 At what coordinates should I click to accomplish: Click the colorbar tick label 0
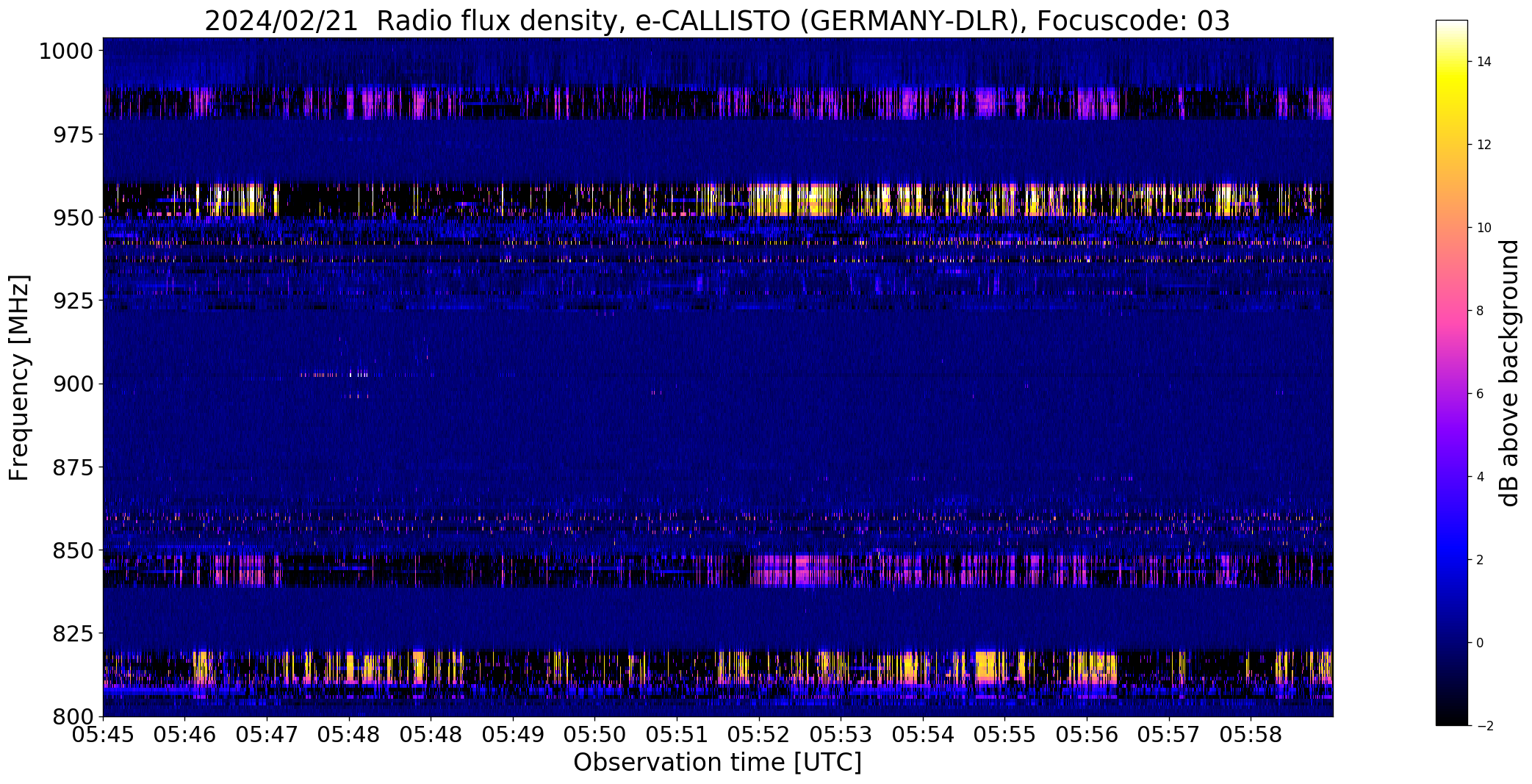pyautogui.click(x=1480, y=643)
